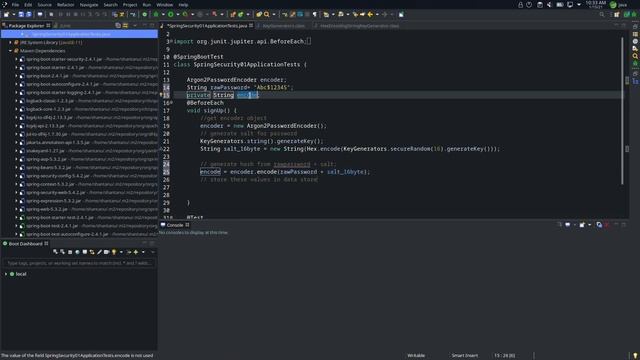The height and width of the screenshot is (360, 640).
Task: Click the clock in the system tray
Action: tap(596, 4)
